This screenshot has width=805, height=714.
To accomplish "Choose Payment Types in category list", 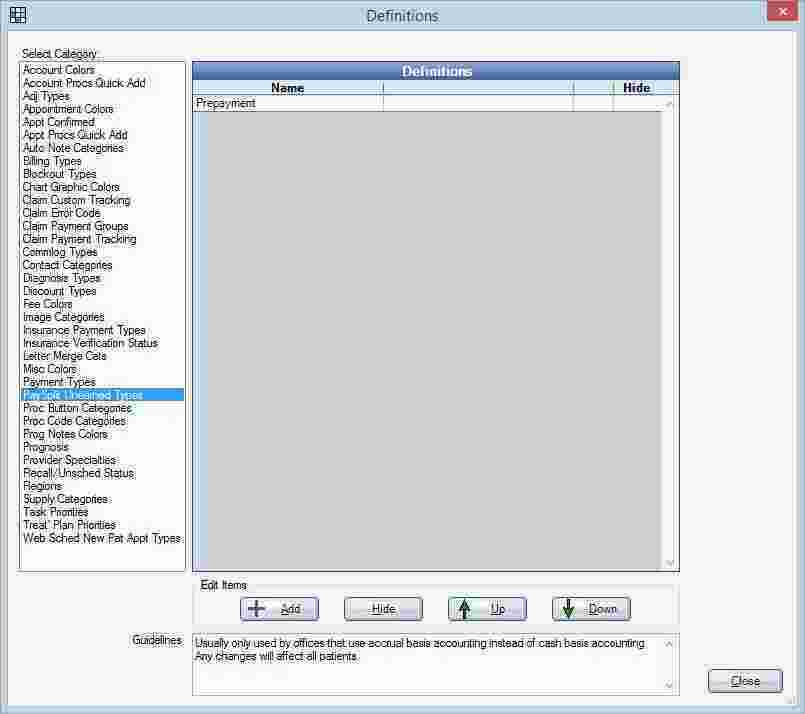I will click(x=59, y=382).
